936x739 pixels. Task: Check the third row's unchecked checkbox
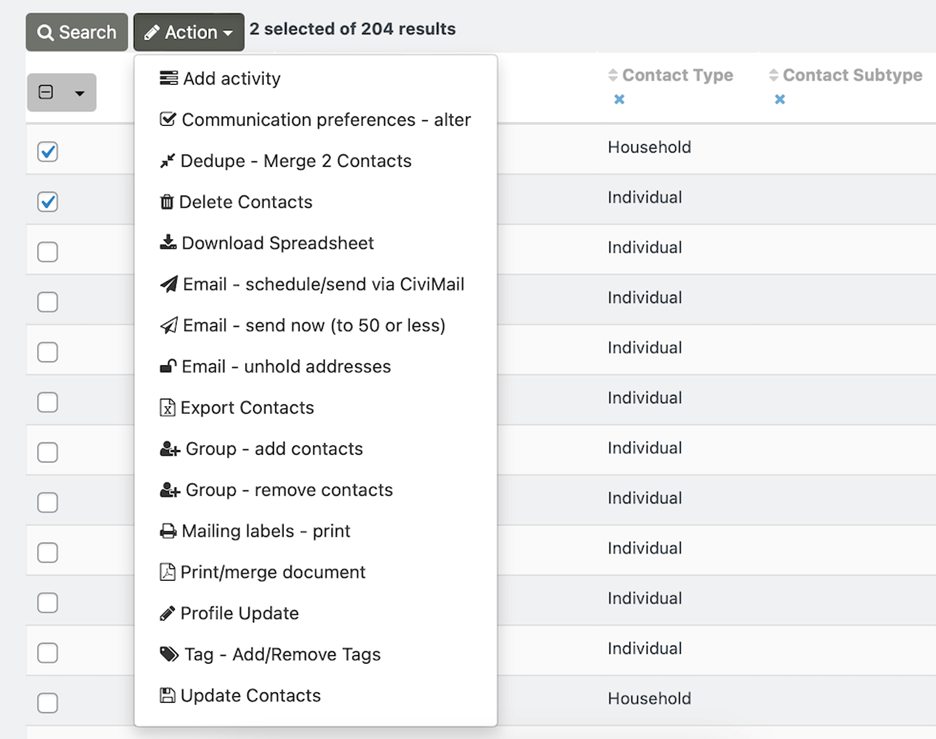tap(47, 252)
